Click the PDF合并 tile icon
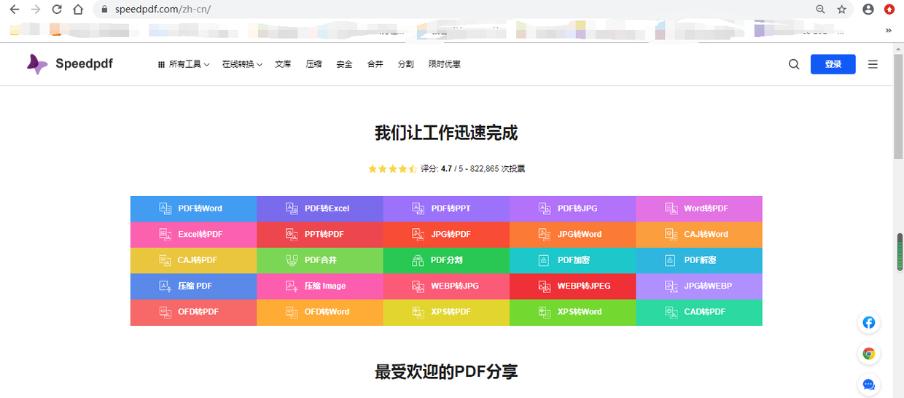Viewport: 904px width, 398px height. coord(292,260)
